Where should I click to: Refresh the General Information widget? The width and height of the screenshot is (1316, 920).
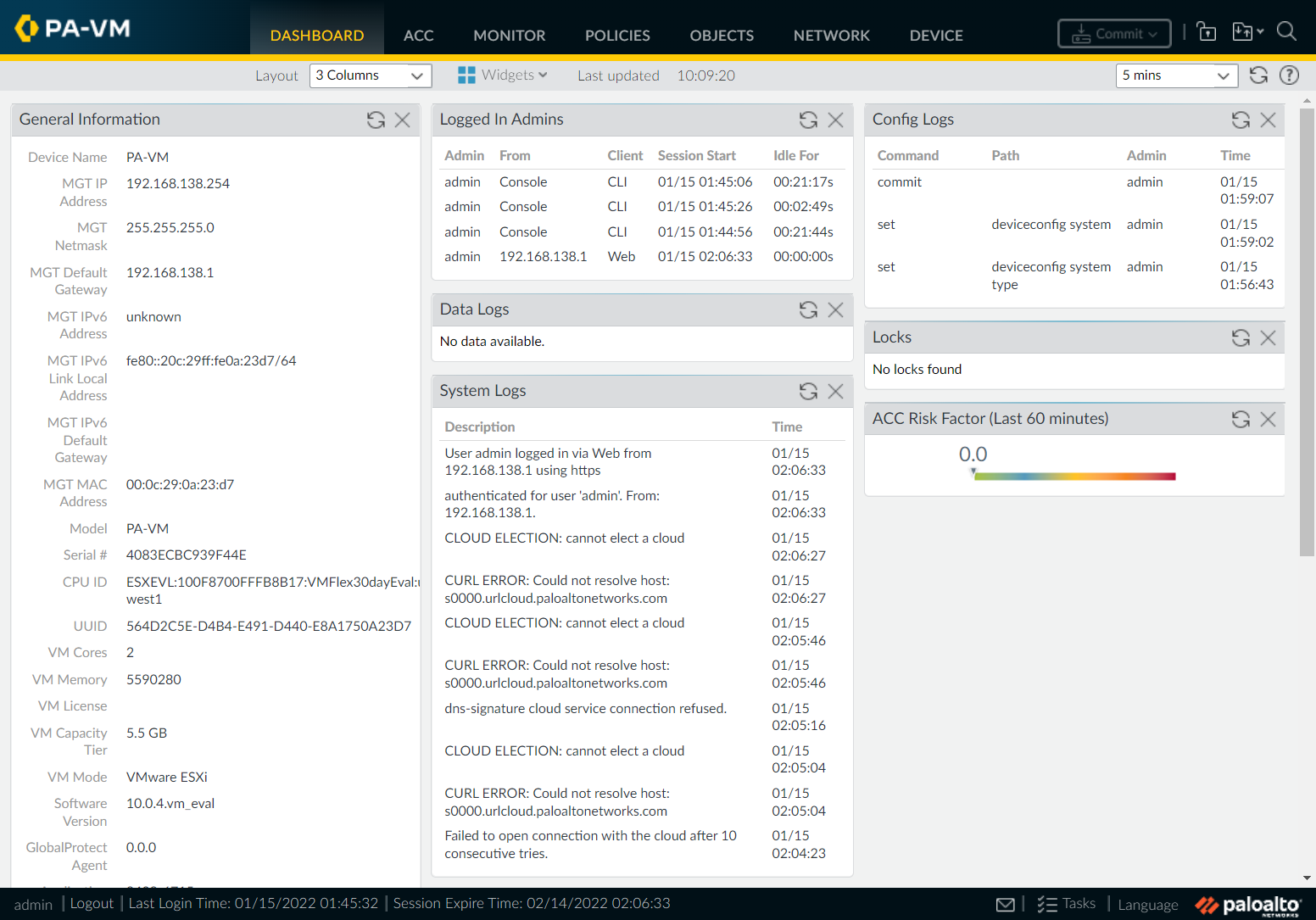tap(376, 120)
